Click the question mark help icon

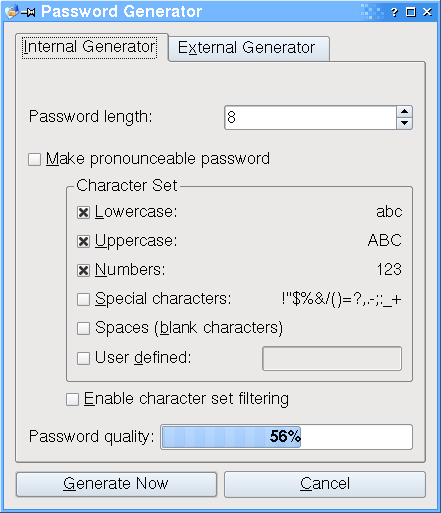coord(394,13)
